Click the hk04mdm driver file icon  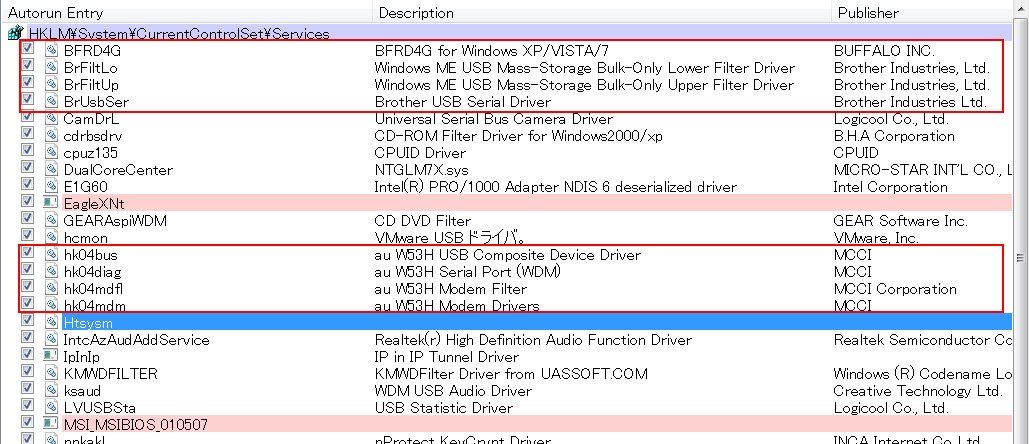click(x=51, y=306)
